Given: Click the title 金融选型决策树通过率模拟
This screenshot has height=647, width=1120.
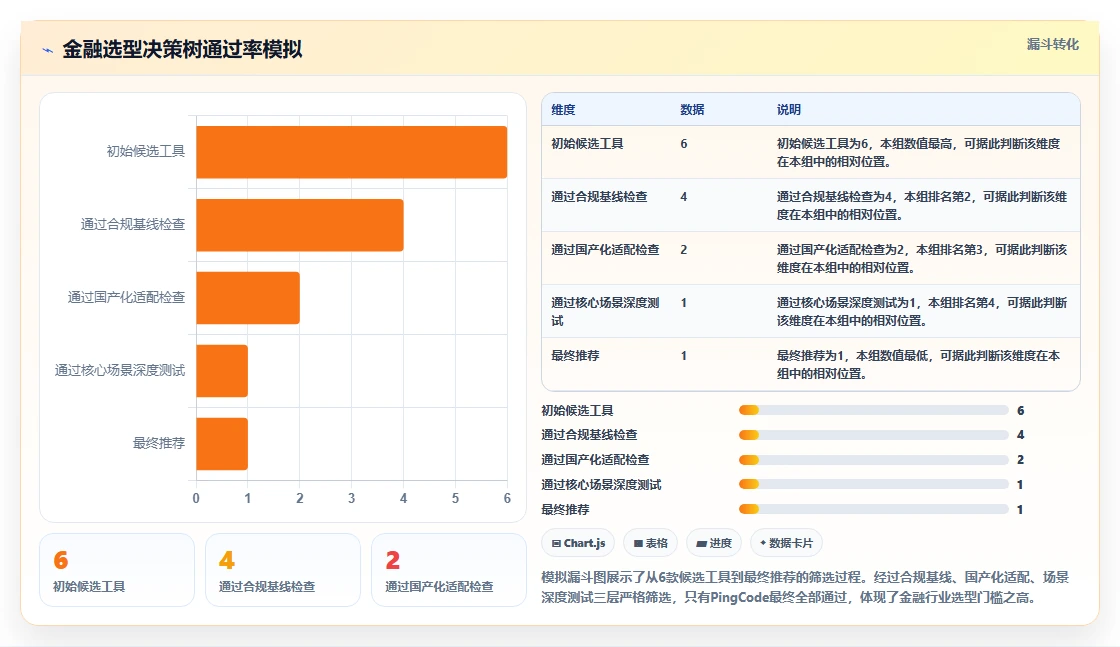Looking at the screenshot, I should 182,49.
